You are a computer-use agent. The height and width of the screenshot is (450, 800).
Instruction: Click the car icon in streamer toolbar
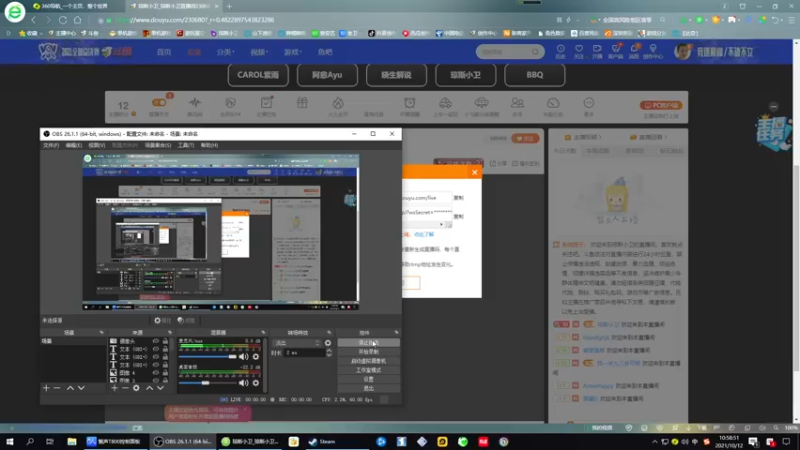pyautogui.click(x=445, y=103)
